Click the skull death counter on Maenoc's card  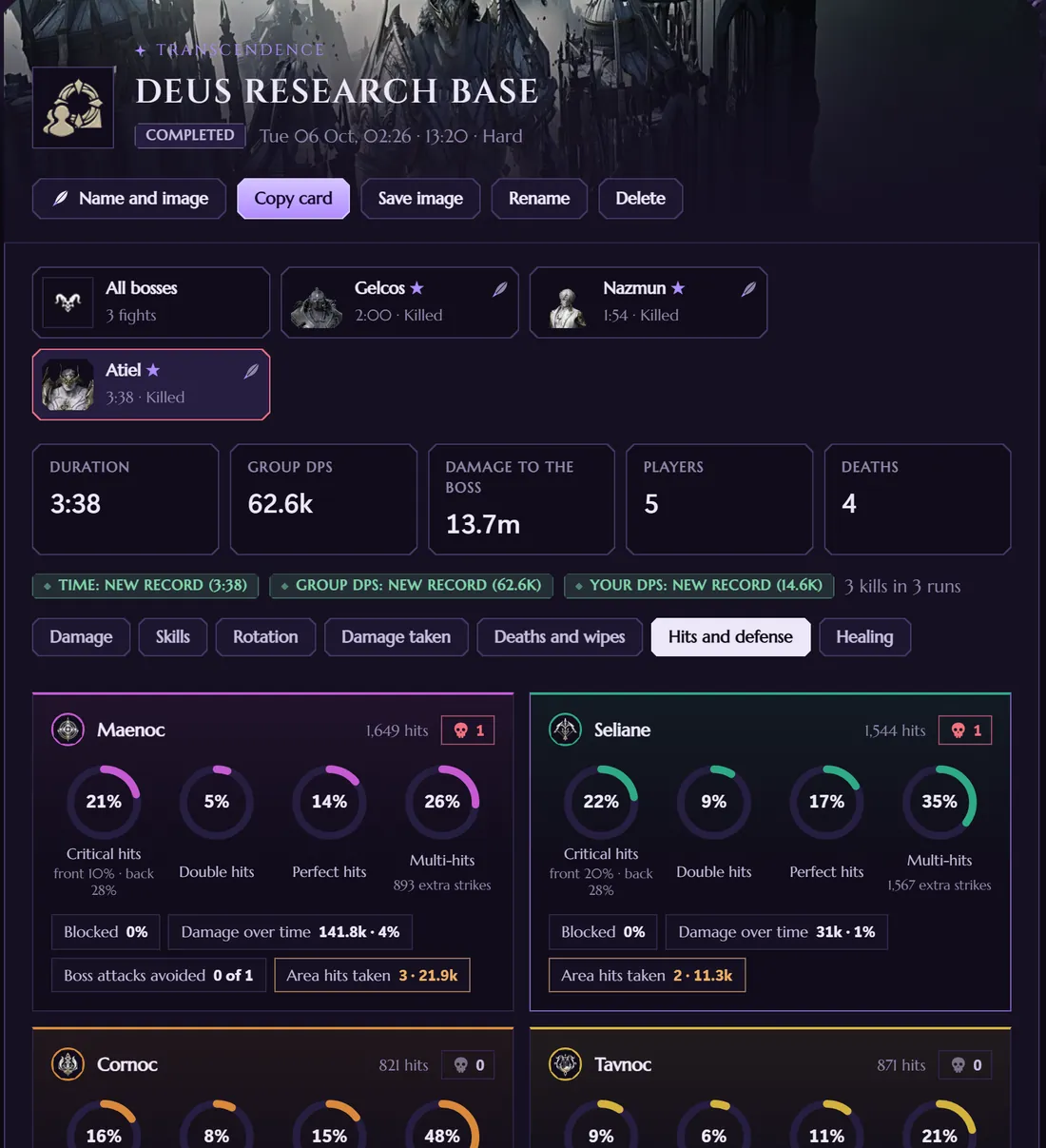coord(468,730)
